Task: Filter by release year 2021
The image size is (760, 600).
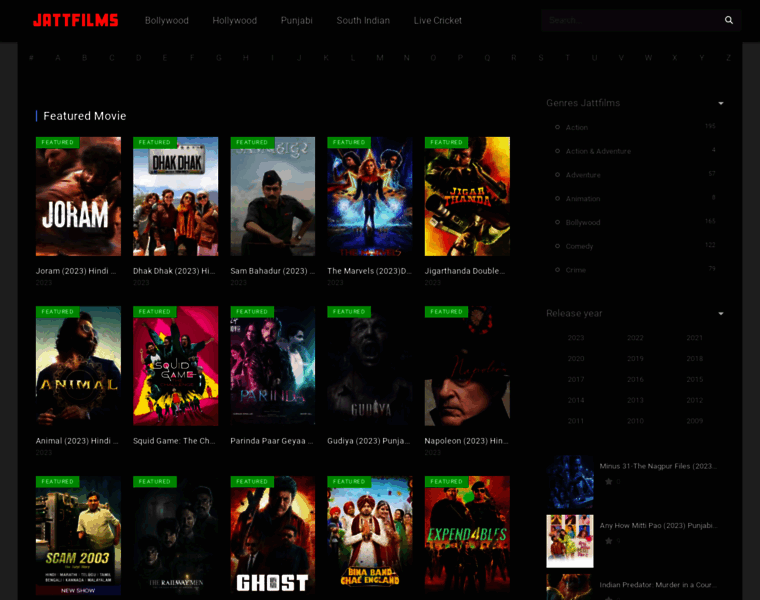Action: coord(695,338)
